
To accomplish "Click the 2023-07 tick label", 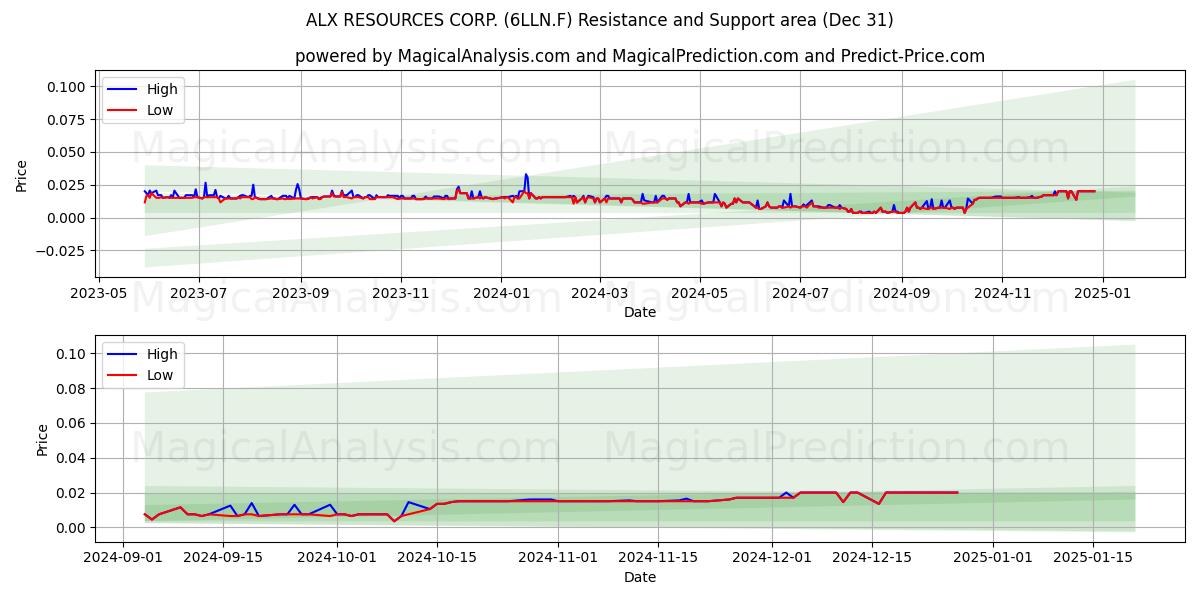I will [x=198, y=294].
